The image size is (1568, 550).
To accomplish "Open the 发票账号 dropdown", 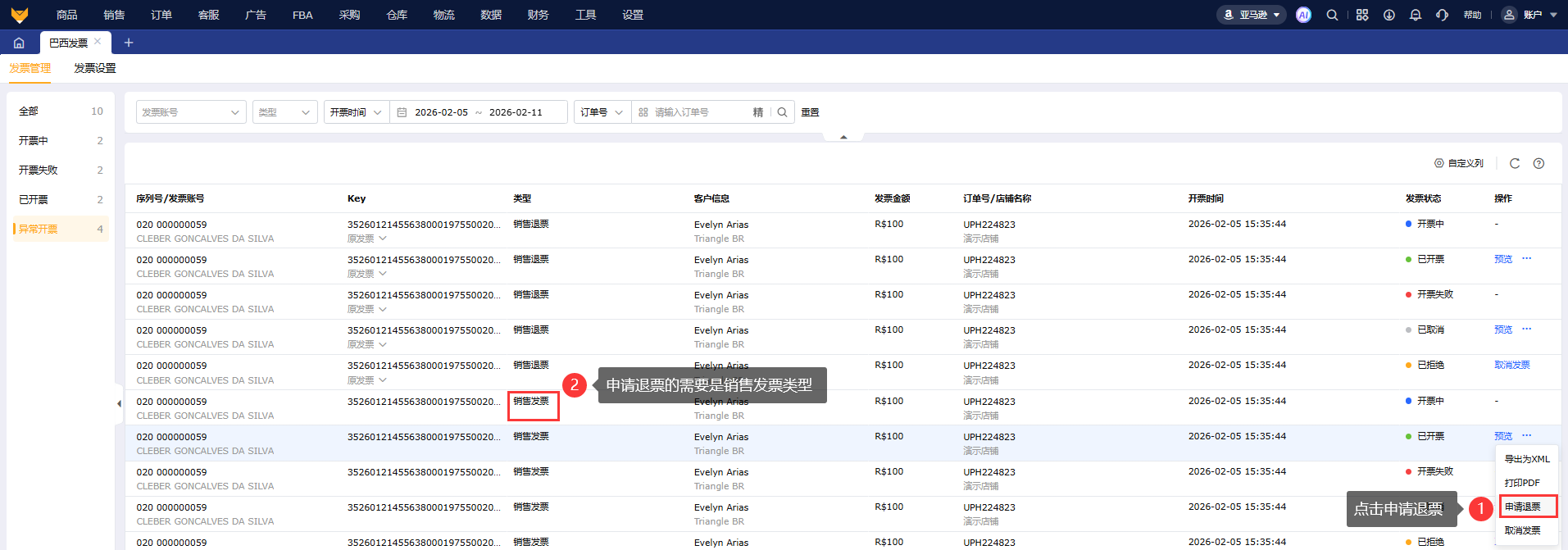I will [x=191, y=112].
